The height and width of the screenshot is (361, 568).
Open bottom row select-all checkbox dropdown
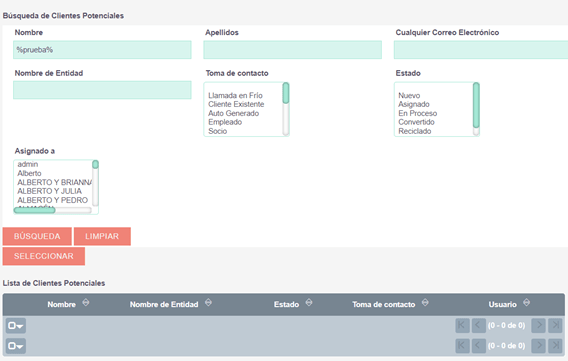tap(16, 346)
